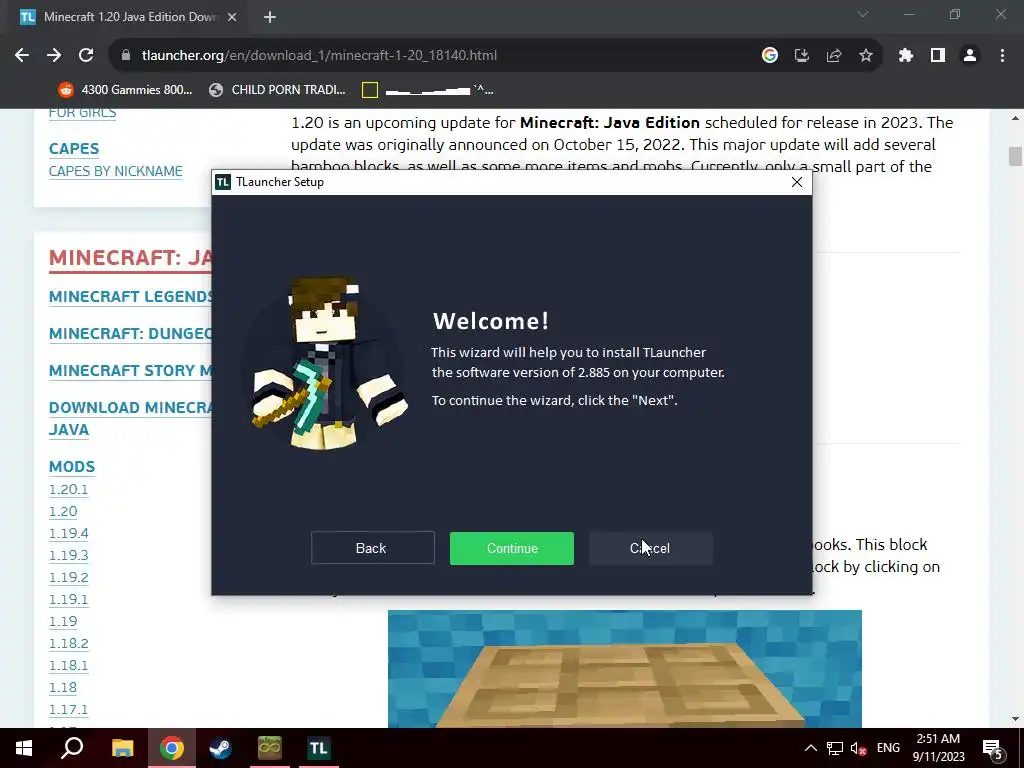This screenshot has height=768, width=1024.
Task: Close the TLauncher Setup dialog
Action: click(797, 182)
